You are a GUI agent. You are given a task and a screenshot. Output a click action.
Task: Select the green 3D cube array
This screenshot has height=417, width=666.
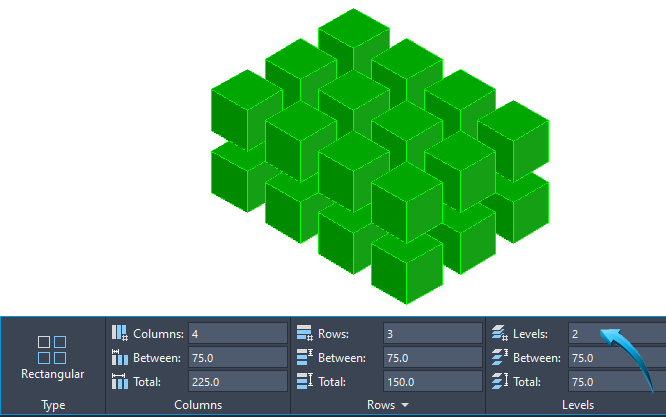tap(380, 156)
